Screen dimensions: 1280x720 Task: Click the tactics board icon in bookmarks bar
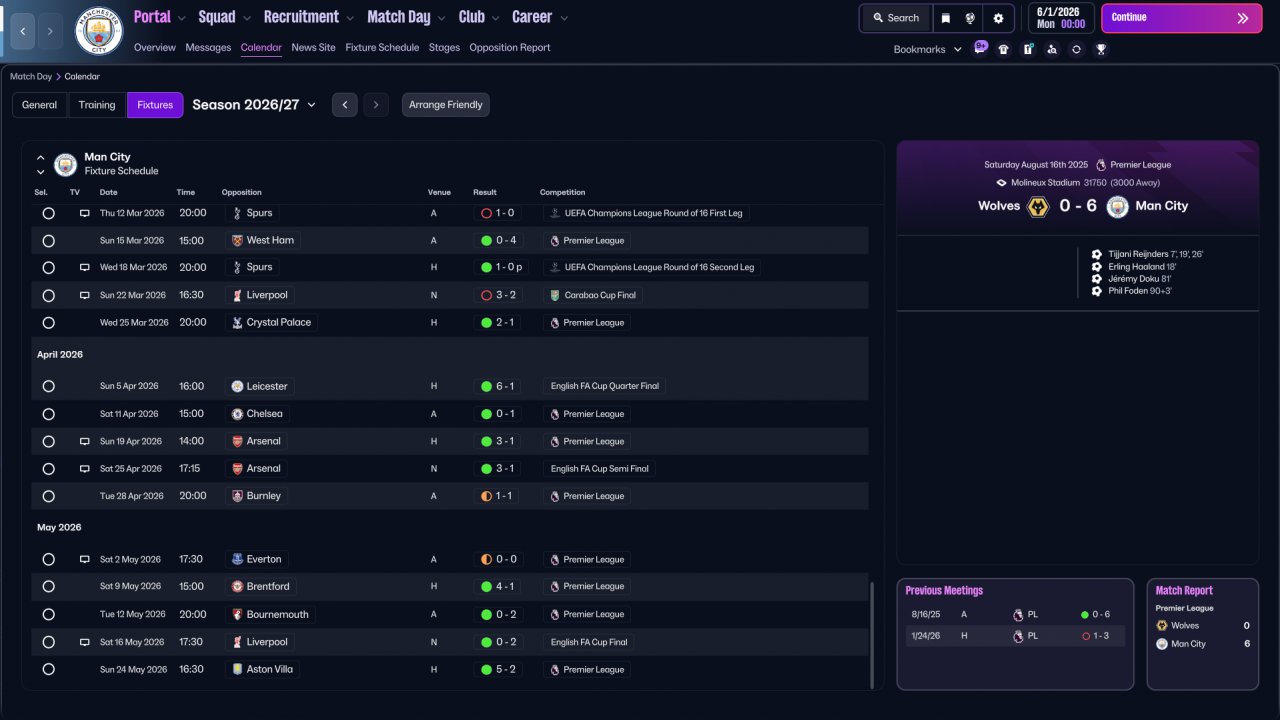pos(1028,49)
